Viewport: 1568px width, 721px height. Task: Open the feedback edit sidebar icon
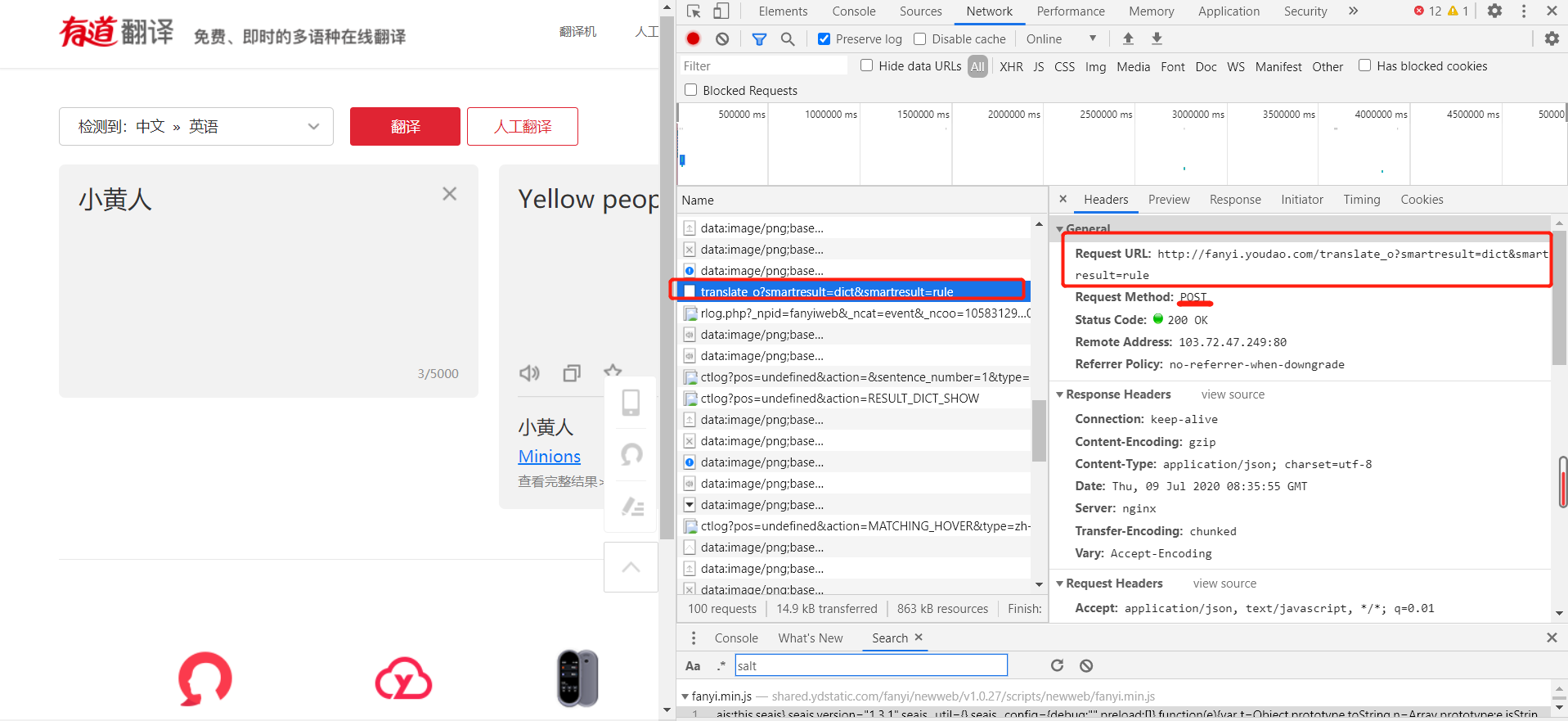click(x=632, y=507)
